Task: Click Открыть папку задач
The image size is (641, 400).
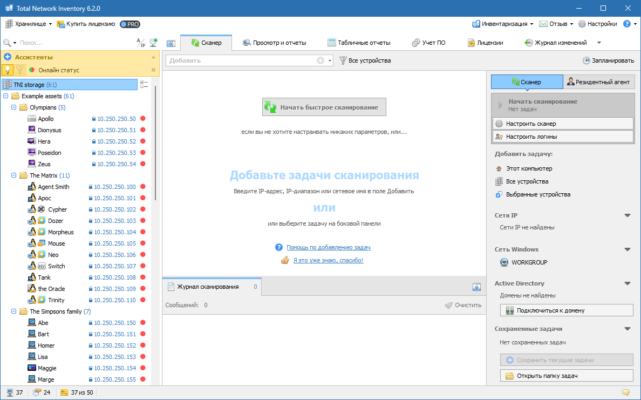Action: coord(567,375)
